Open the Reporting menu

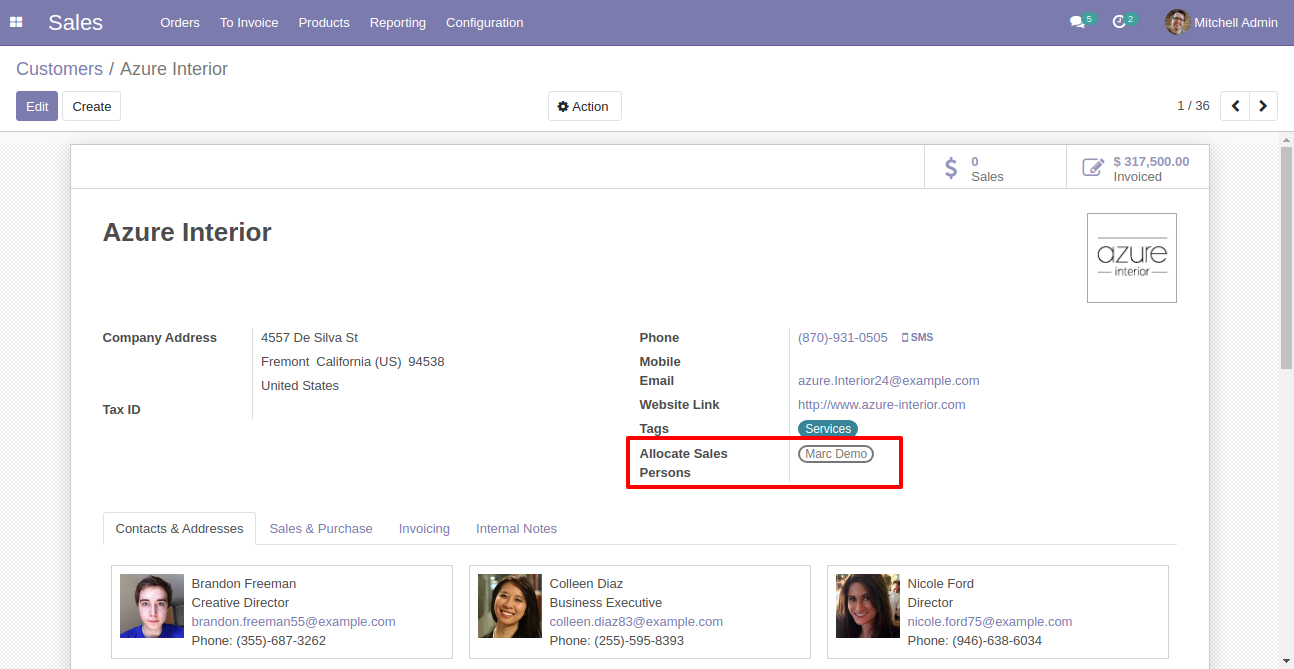coord(398,22)
